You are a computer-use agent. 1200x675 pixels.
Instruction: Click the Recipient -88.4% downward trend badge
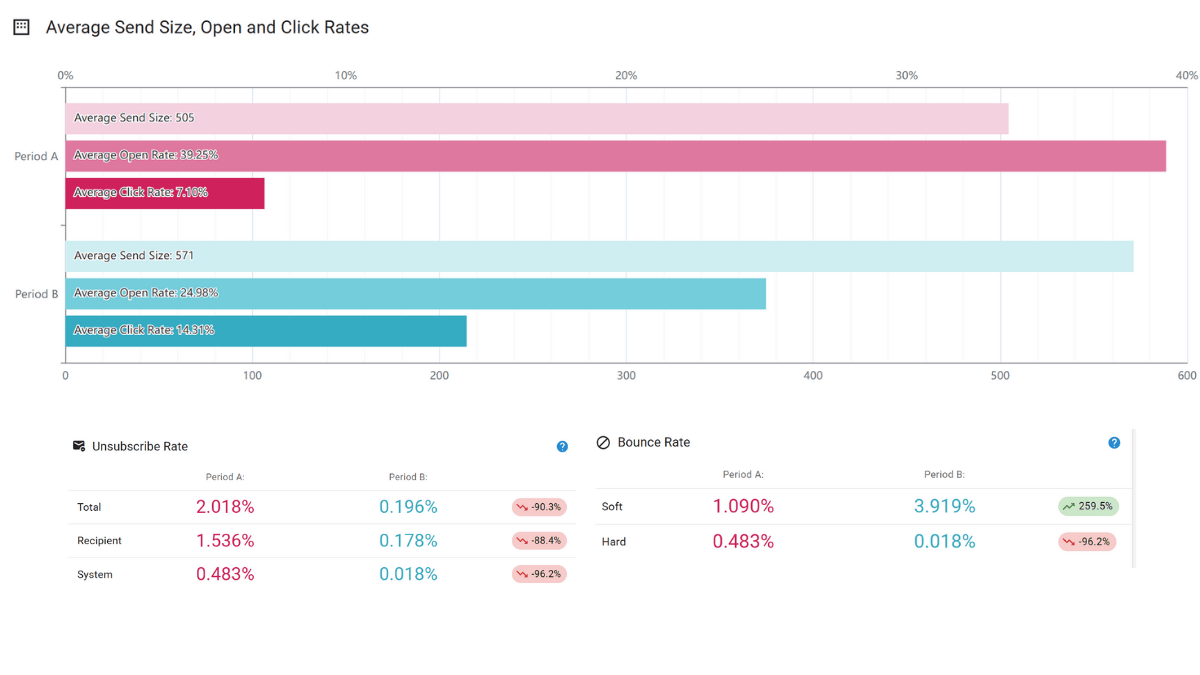[x=540, y=540]
